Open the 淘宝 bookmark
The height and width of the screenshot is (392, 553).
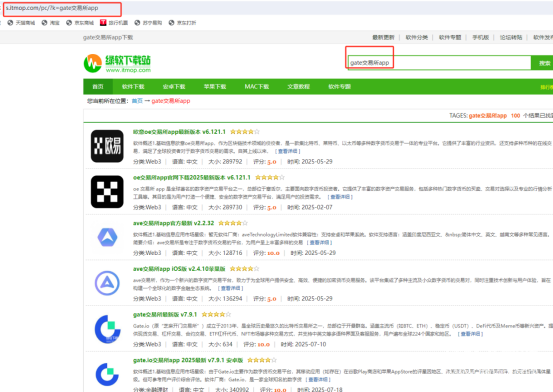51,23
